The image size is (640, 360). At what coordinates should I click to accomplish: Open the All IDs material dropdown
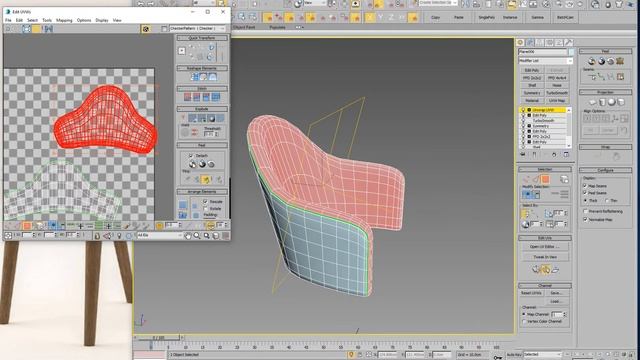pos(160,236)
